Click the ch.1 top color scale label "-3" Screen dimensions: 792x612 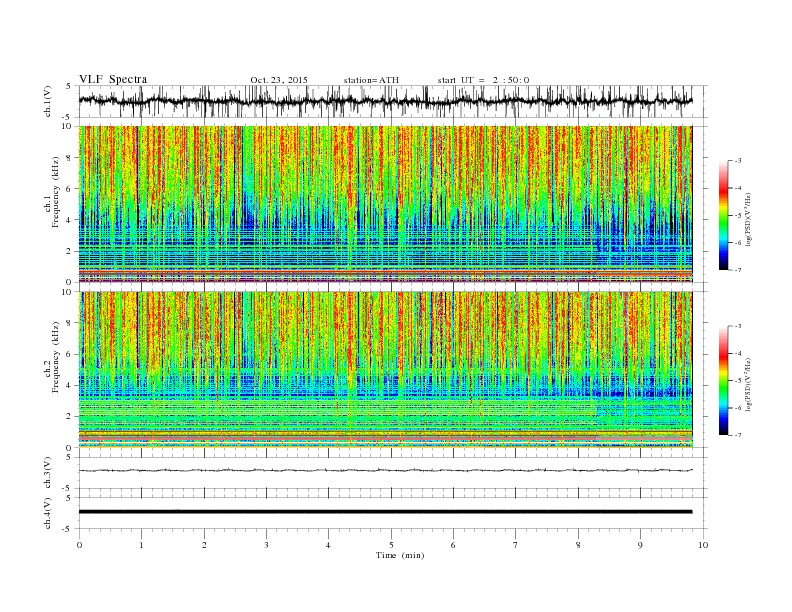click(x=738, y=161)
